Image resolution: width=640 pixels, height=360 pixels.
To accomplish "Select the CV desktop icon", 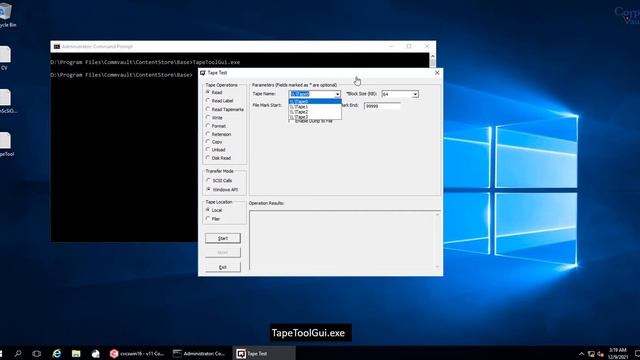I will (x=5, y=58).
